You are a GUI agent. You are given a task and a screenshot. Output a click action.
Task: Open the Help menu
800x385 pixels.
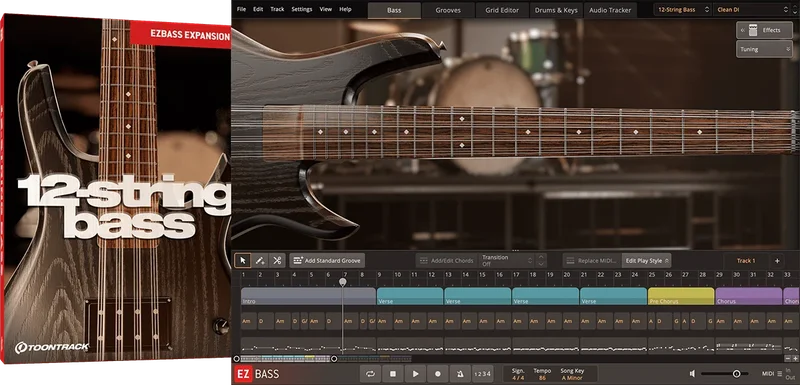point(345,9)
